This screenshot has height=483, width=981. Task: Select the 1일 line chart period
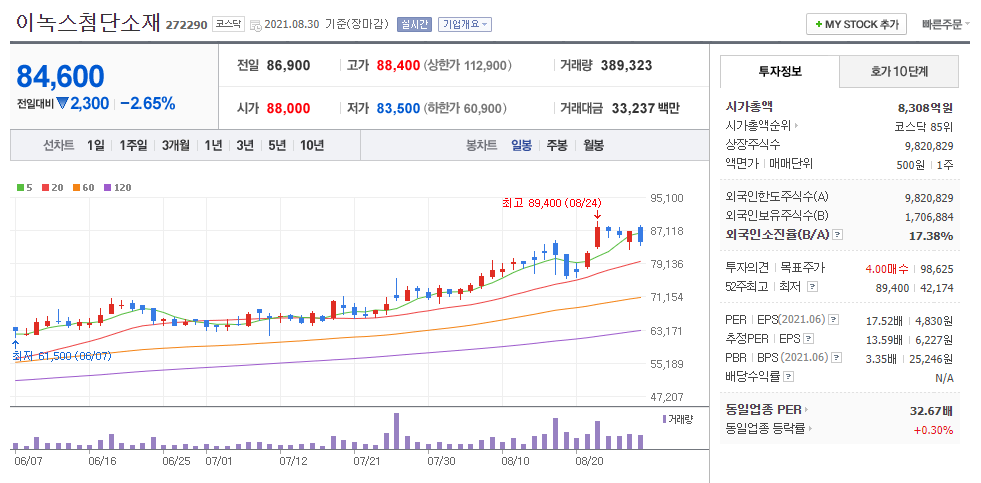pos(96,146)
